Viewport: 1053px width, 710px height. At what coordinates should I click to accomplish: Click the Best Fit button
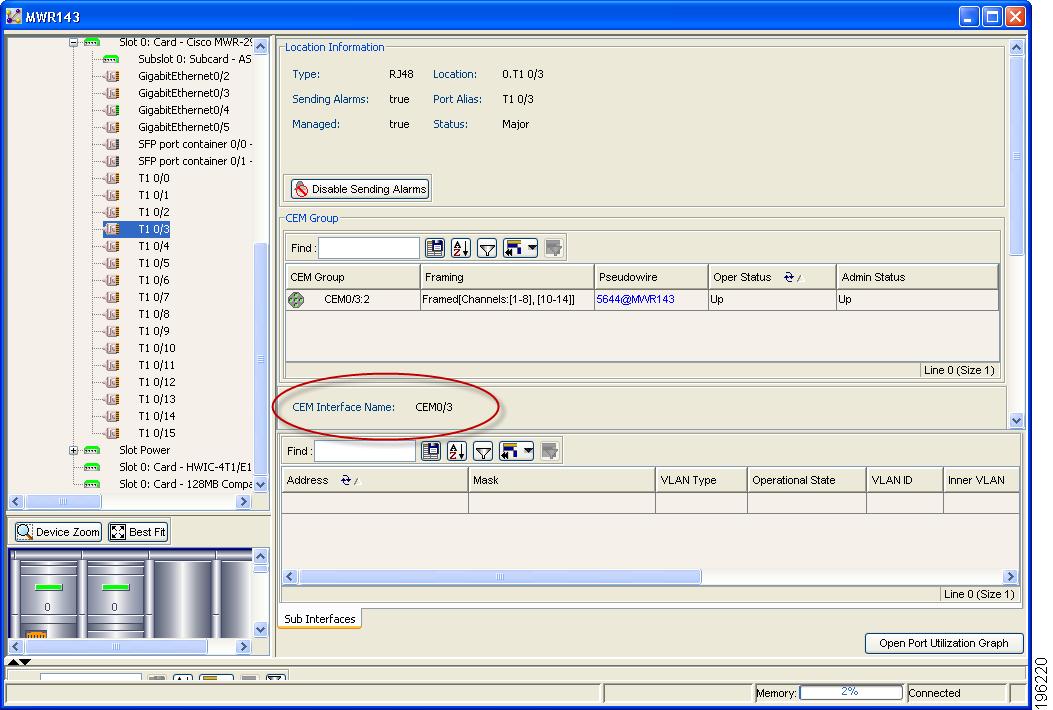click(x=138, y=532)
